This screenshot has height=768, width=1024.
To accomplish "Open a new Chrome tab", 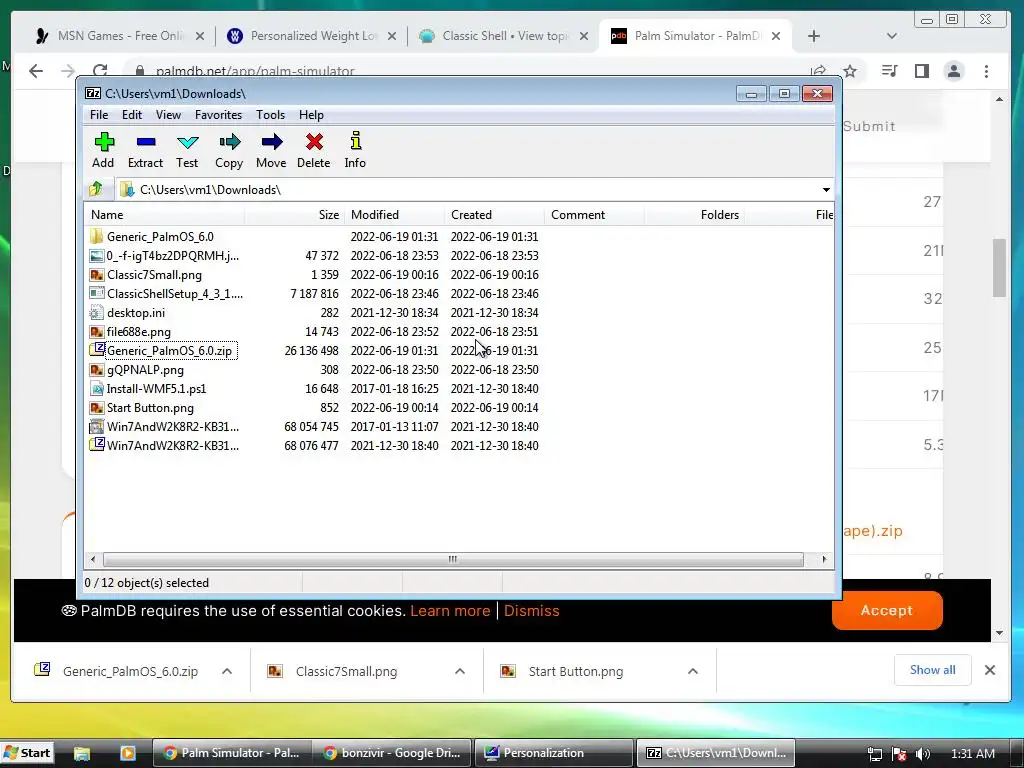I will point(813,36).
